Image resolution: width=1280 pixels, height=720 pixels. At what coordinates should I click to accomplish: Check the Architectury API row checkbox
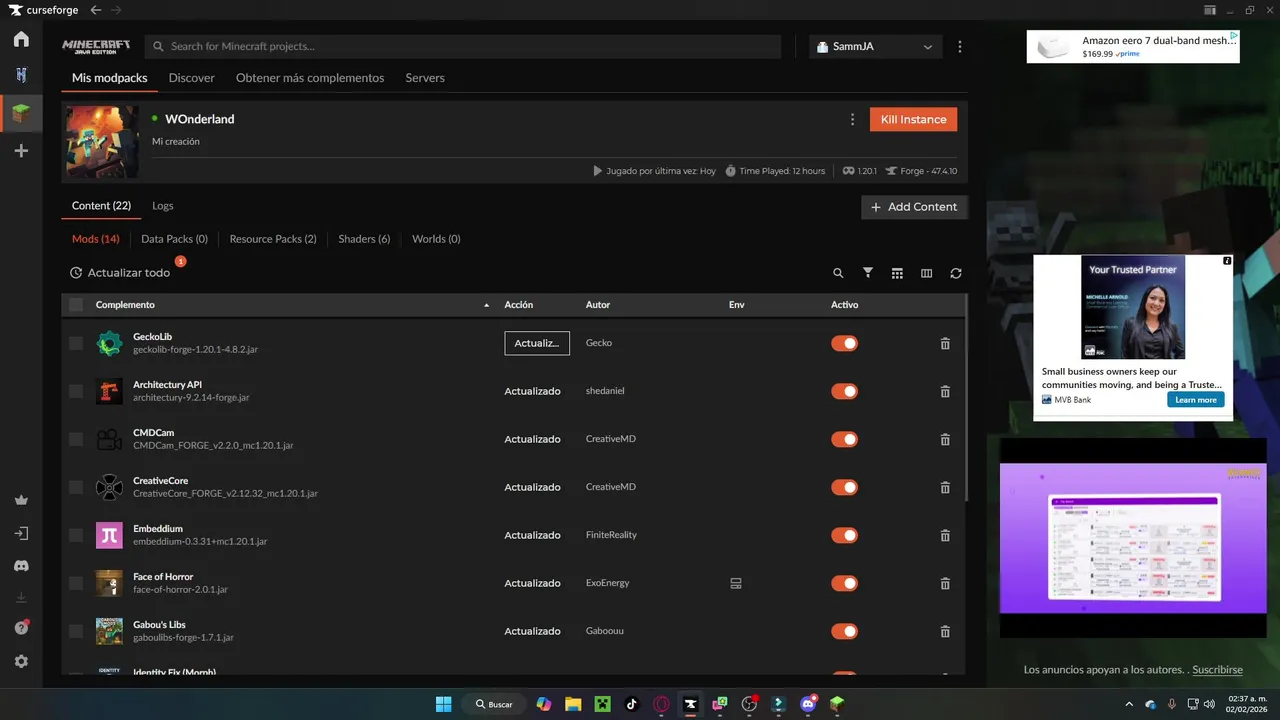coord(76,391)
